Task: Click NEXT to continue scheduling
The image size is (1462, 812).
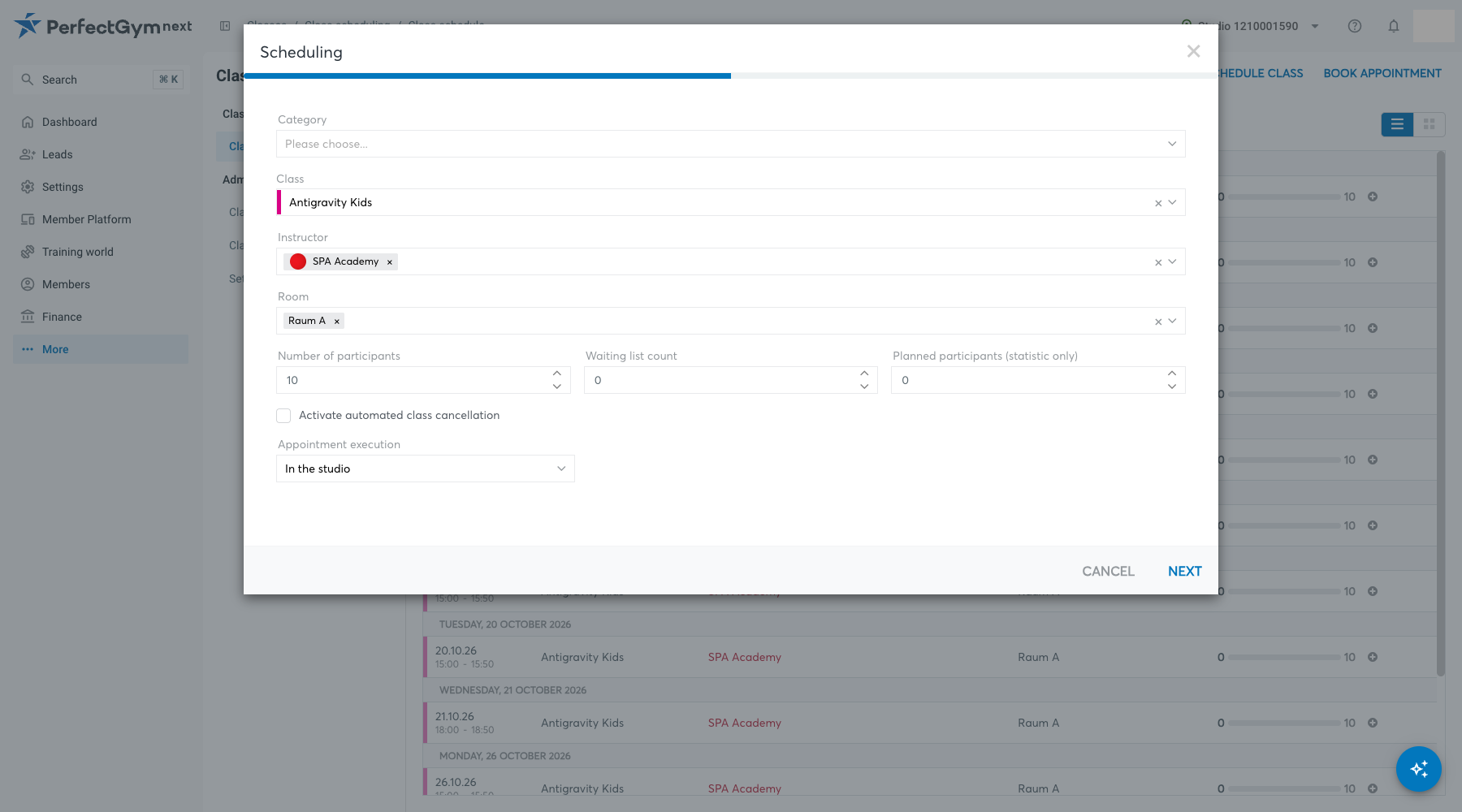Action: point(1184,571)
